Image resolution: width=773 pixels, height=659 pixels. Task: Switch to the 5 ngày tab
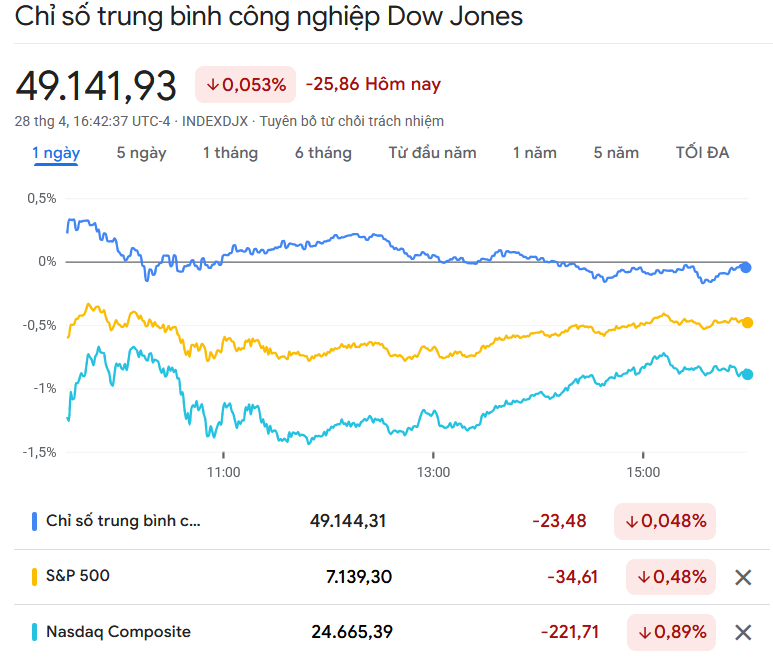coord(141,153)
